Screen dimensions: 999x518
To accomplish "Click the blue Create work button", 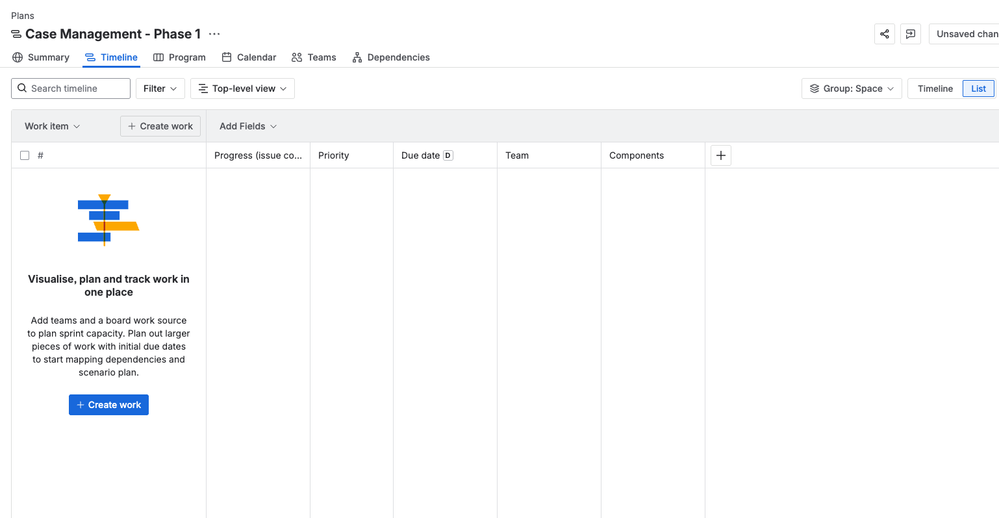I will click(109, 405).
